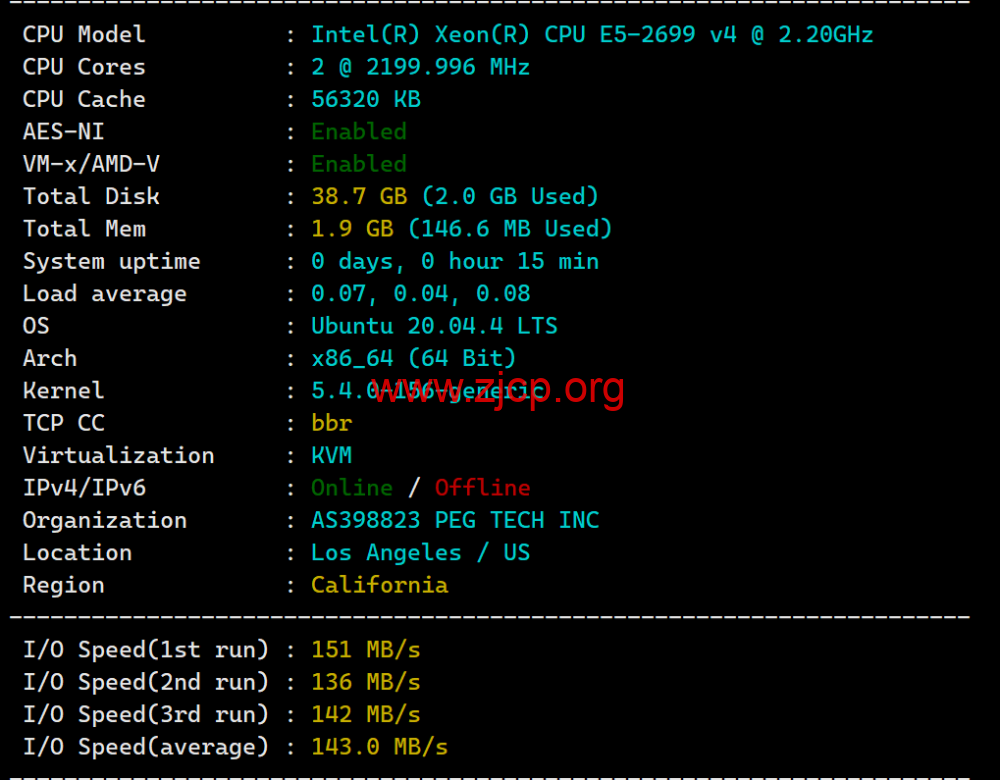1000x780 pixels.
Task: Select the 'IPv4/IPv6' label
Action: (84, 488)
